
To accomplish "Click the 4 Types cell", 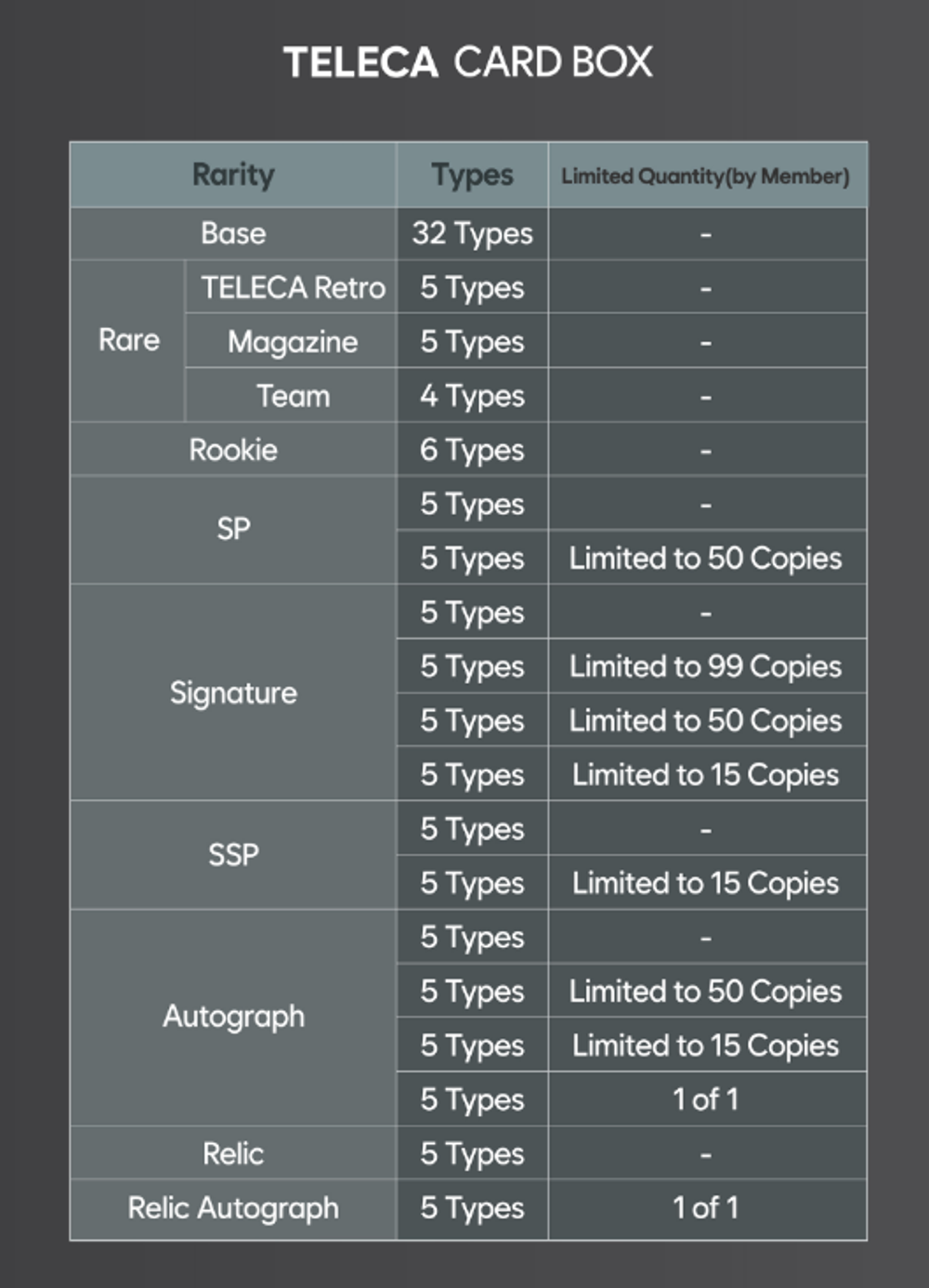I will click(x=472, y=395).
